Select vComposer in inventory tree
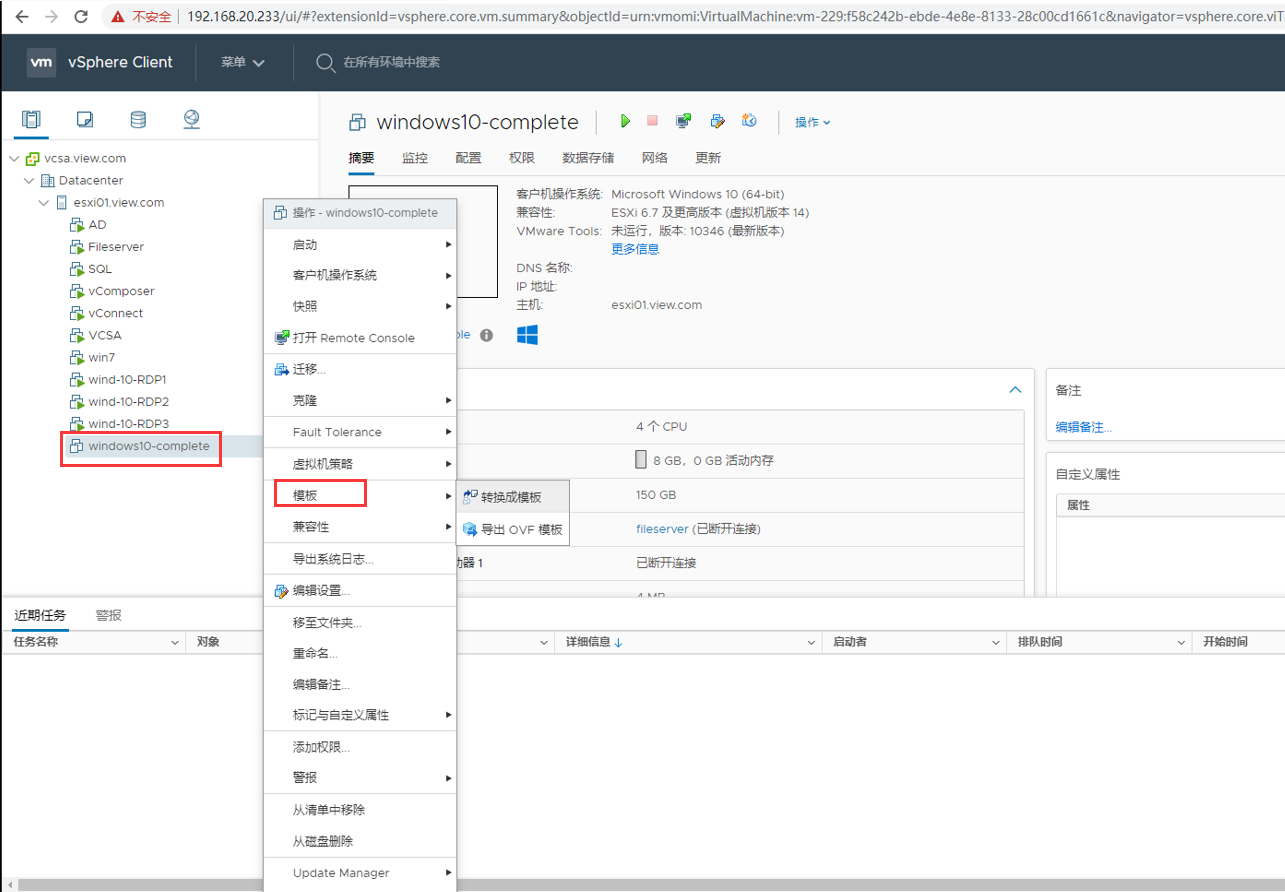Viewport: 1285px width, 892px height. pos(121,291)
